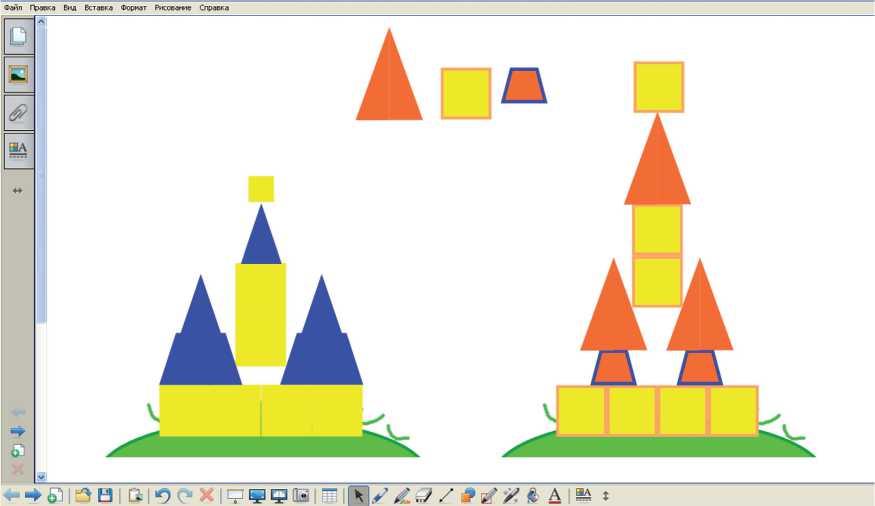875x506 pixels.
Task: Save the file with the floppy icon
Action: coord(105,495)
